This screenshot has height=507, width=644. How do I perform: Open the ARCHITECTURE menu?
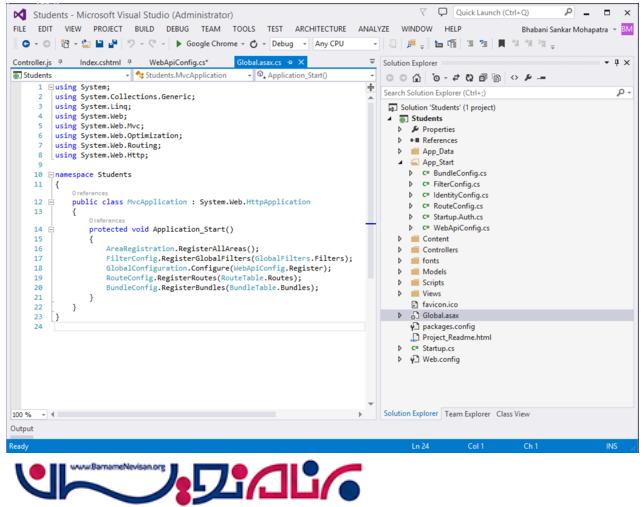320,29
